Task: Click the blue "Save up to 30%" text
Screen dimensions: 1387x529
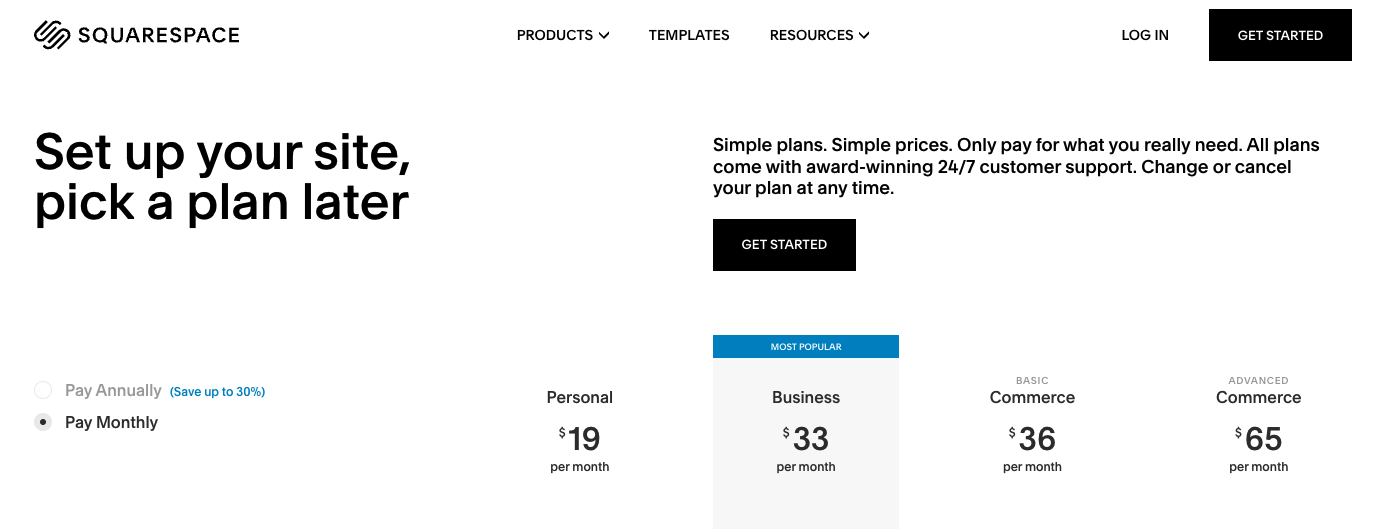Action: tap(217, 392)
